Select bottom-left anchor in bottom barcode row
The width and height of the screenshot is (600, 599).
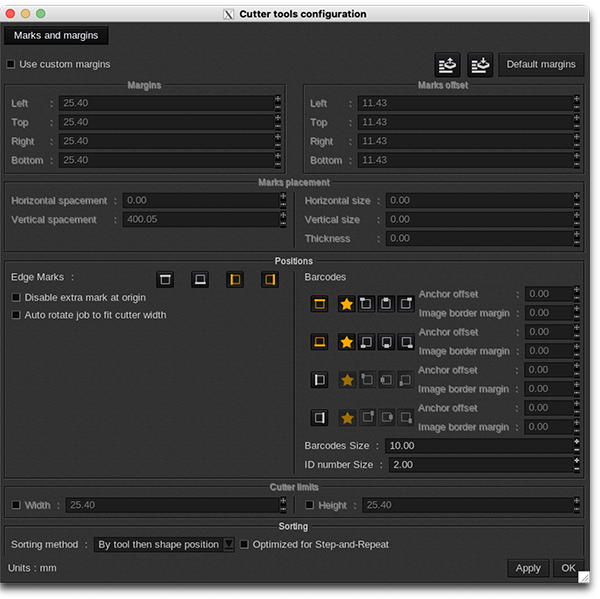pyautogui.click(x=366, y=341)
